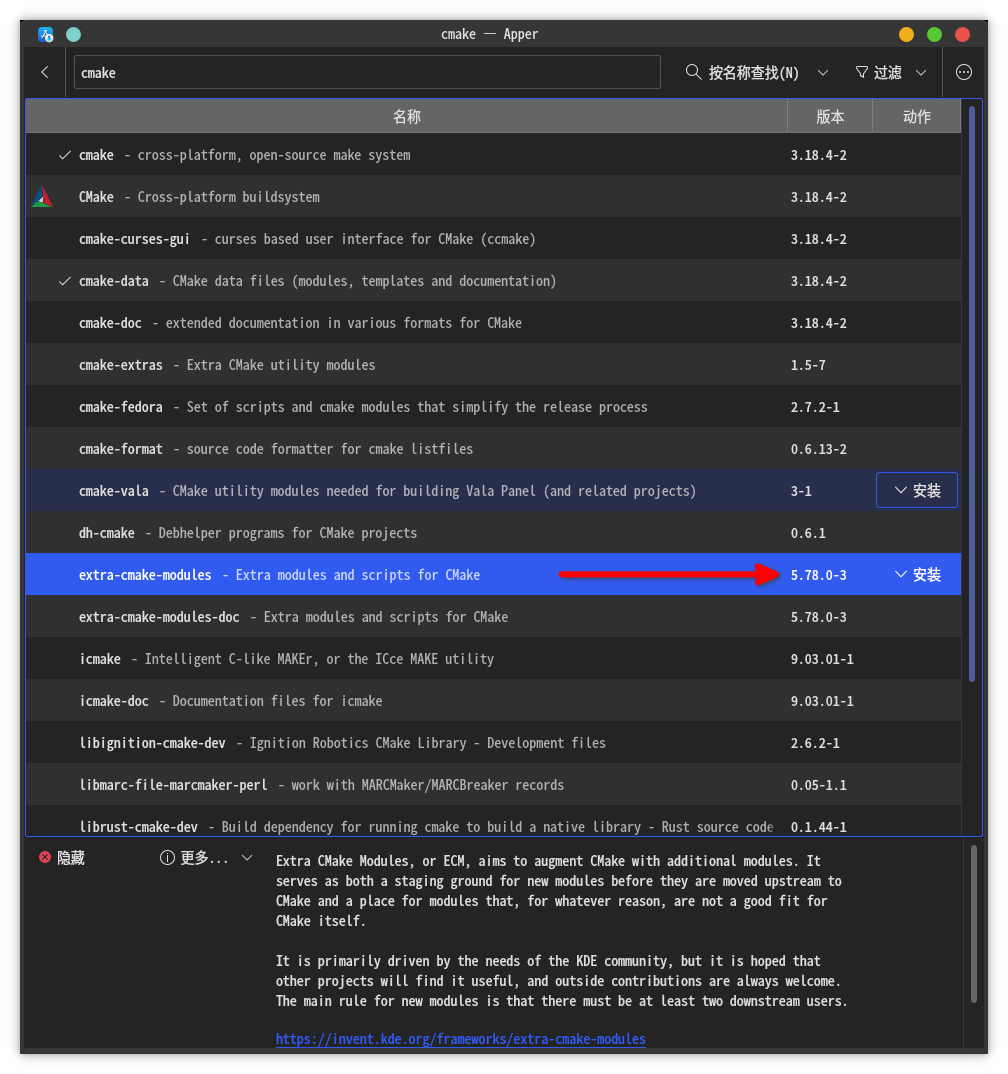Click the Apper app icon in title bar
Screen dimensions: 1008x1074
point(45,34)
